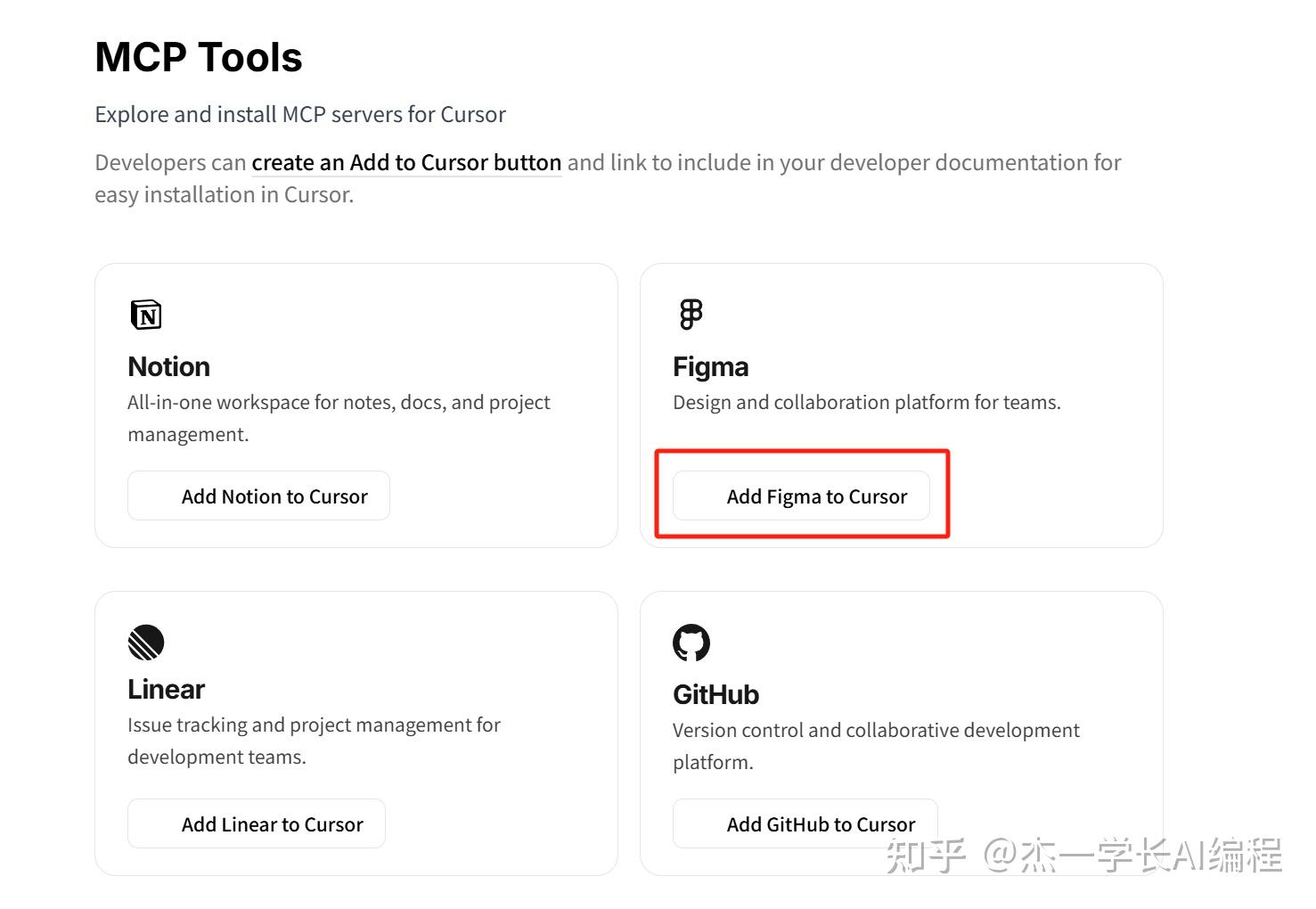The height and width of the screenshot is (909, 1316).
Task: Select the Linear card title text
Action: (x=167, y=690)
